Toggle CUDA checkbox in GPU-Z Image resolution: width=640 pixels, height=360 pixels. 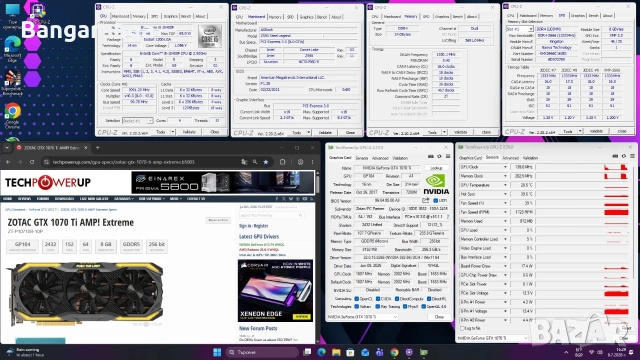378,299
